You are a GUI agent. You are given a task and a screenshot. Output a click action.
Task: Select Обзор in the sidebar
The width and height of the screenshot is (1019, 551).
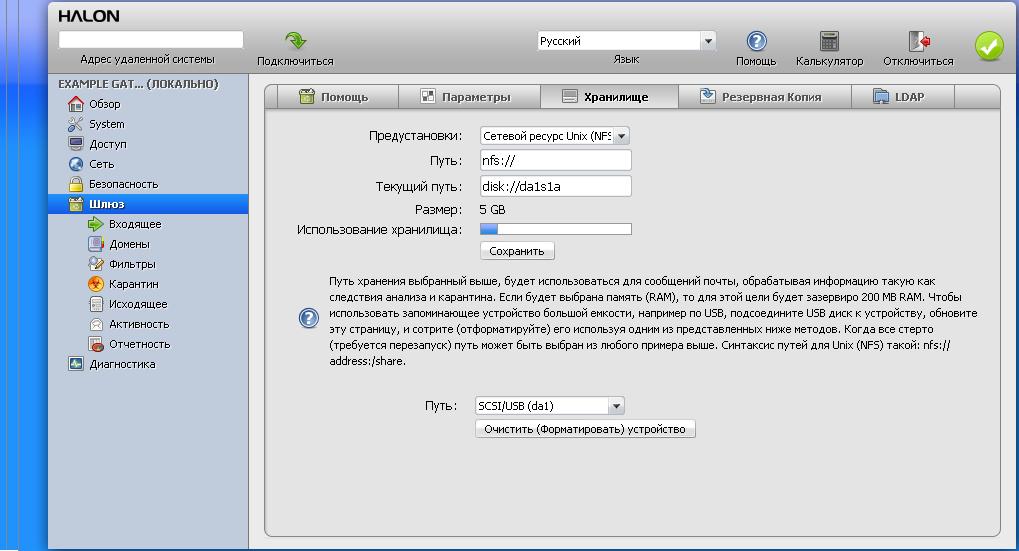(x=105, y=104)
